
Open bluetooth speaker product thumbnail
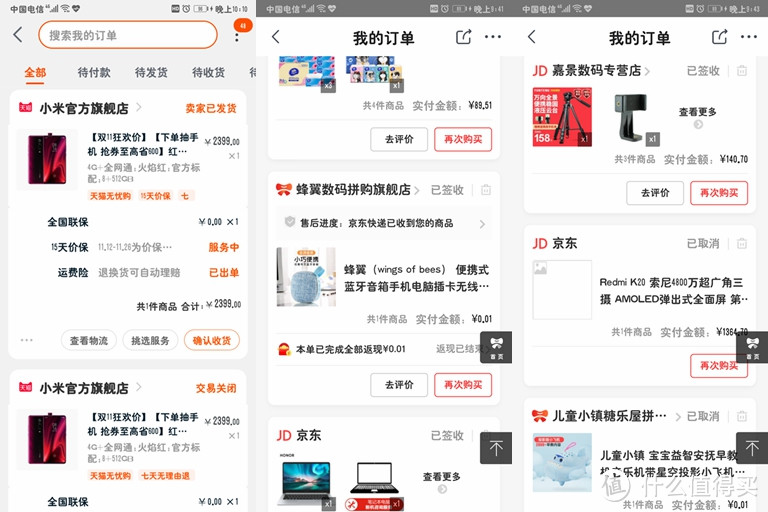[307, 277]
